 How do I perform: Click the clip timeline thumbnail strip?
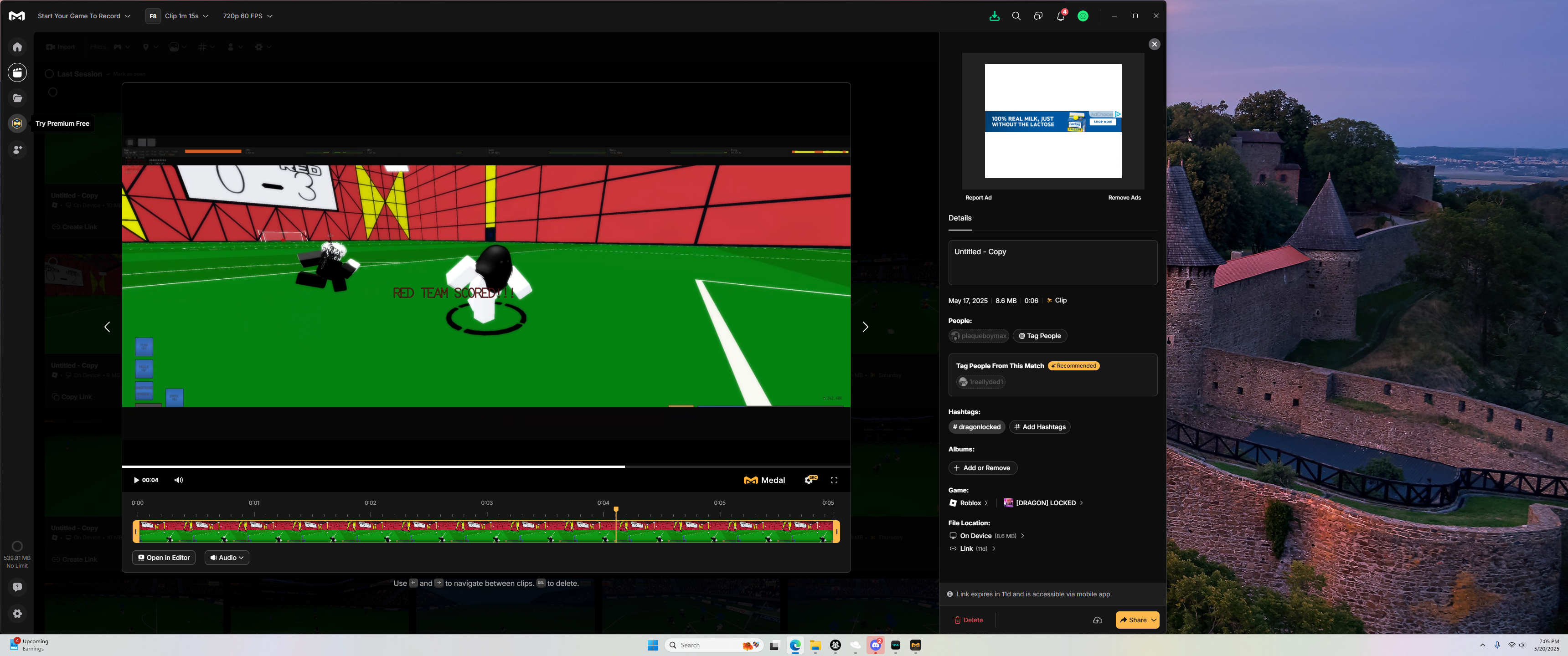(486, 532)
